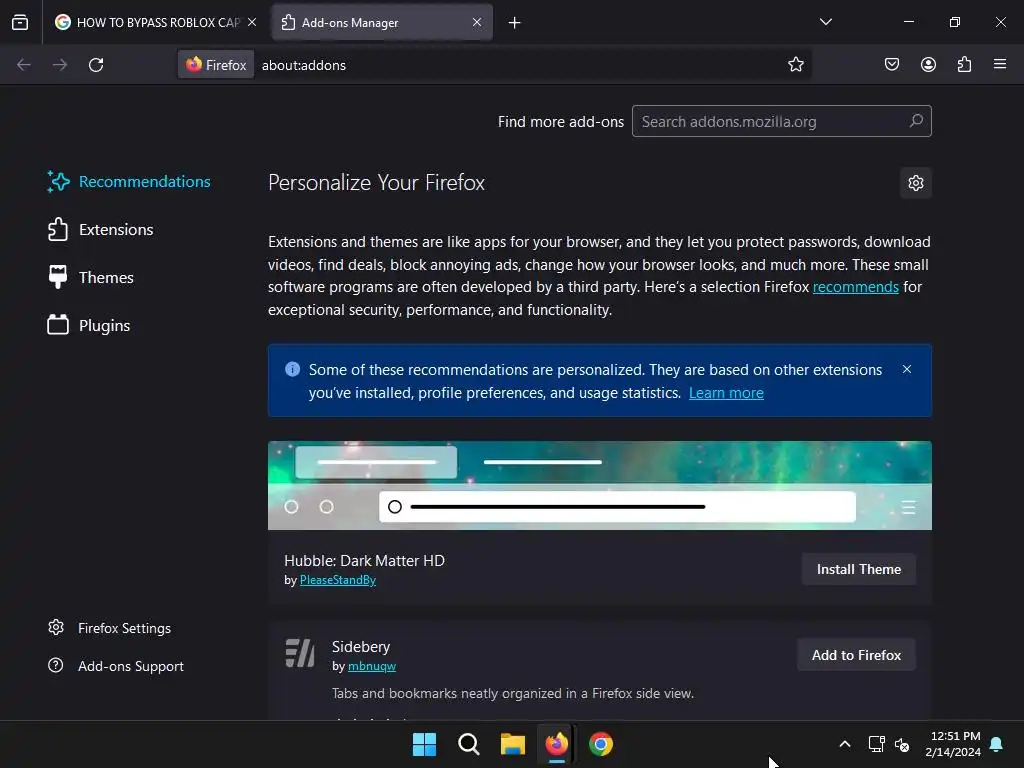Open the Windows Start menu
This screenshot has width=1024, height=768.
[x=424, y=744]
